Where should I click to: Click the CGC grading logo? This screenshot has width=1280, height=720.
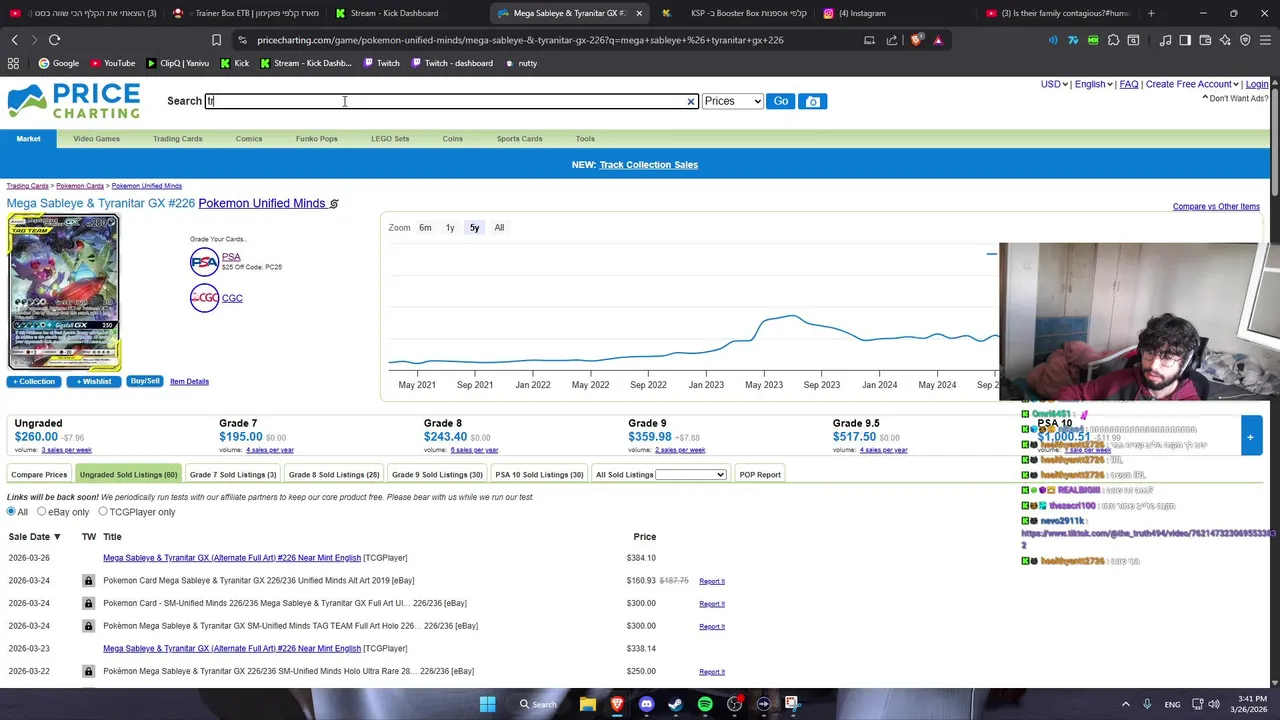click(204, 298)
